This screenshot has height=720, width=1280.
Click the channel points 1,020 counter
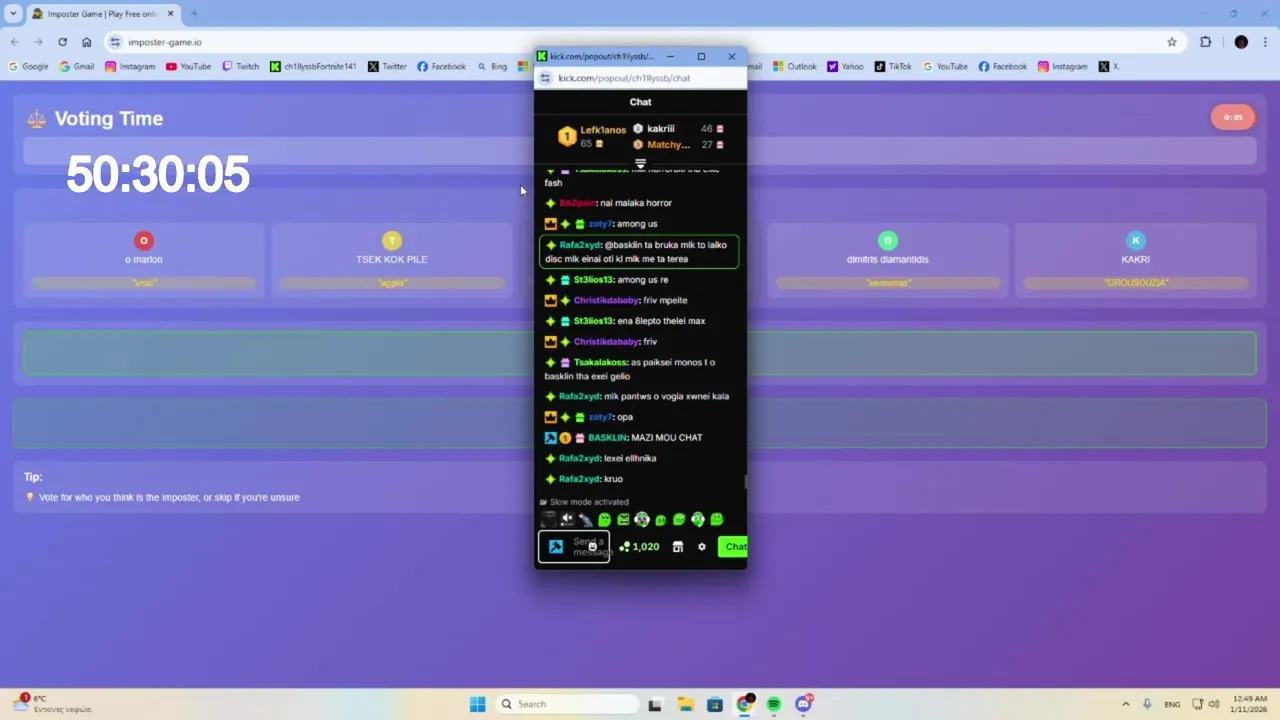click(640, 547)
